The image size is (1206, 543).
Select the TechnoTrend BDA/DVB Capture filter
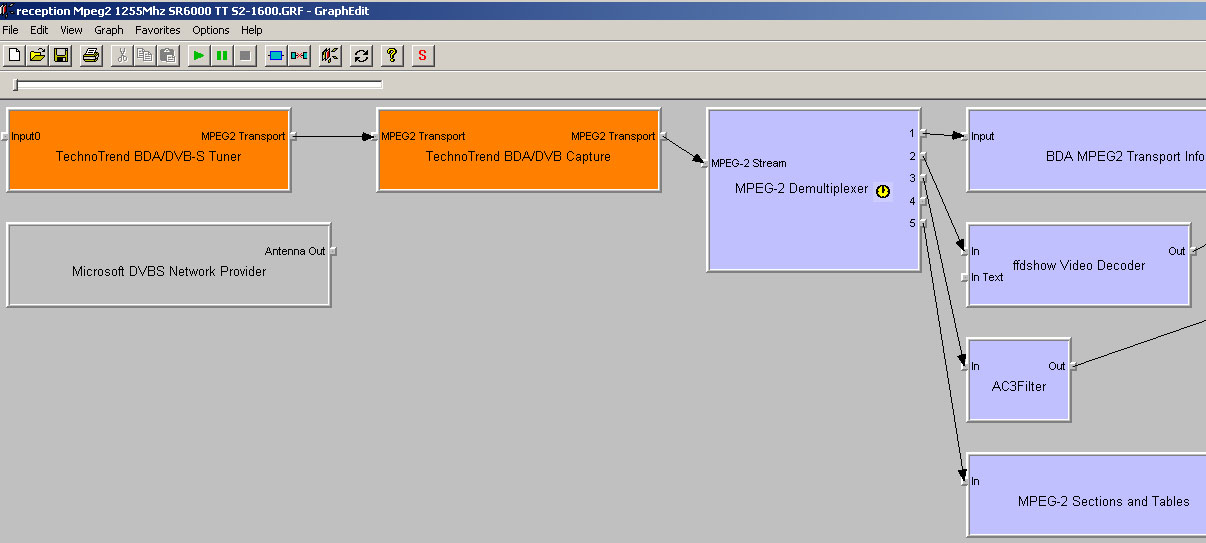pyautogui.click(x=518, y=149)
